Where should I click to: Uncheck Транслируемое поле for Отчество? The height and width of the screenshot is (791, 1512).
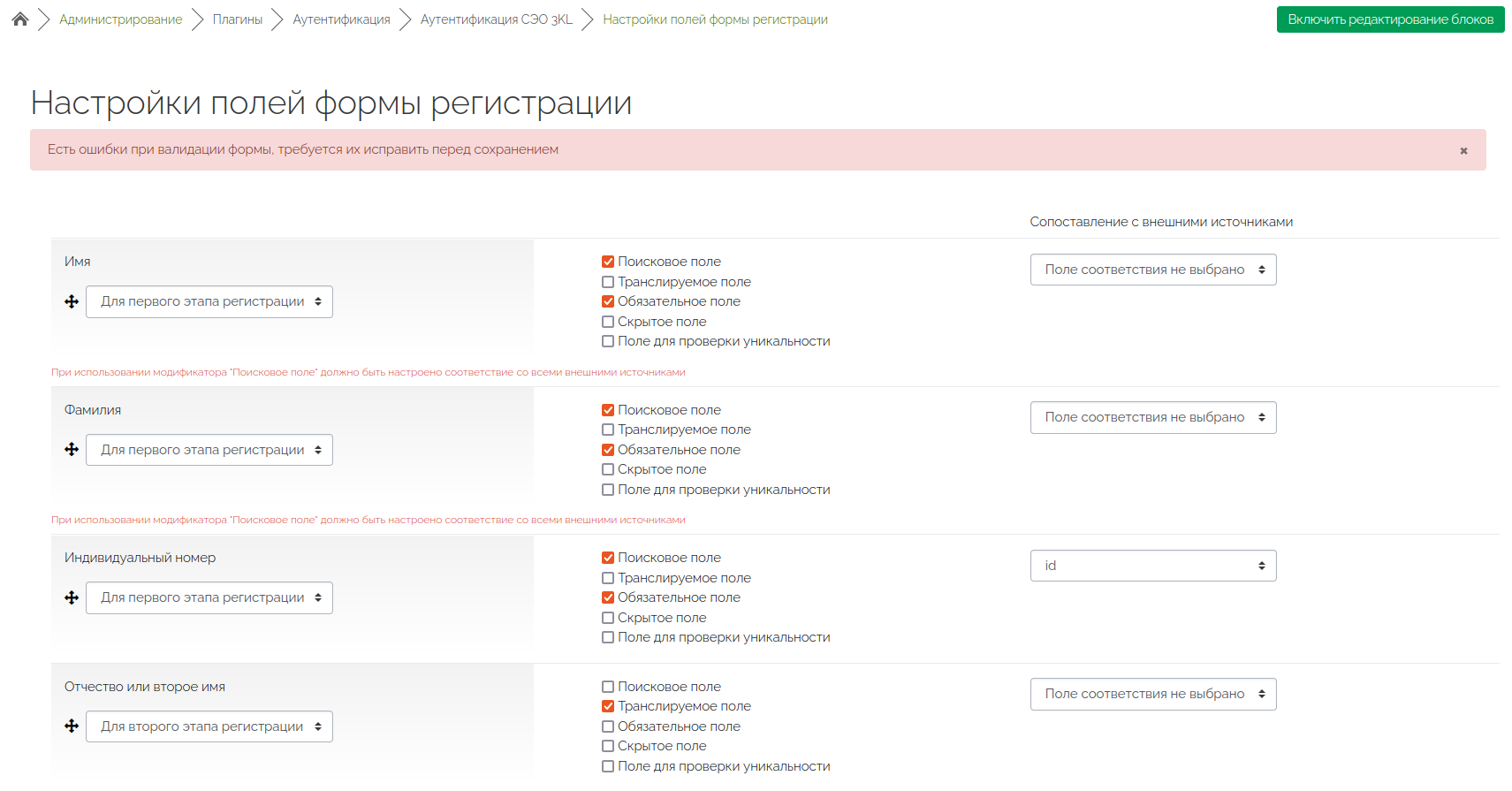click(608, 706)
